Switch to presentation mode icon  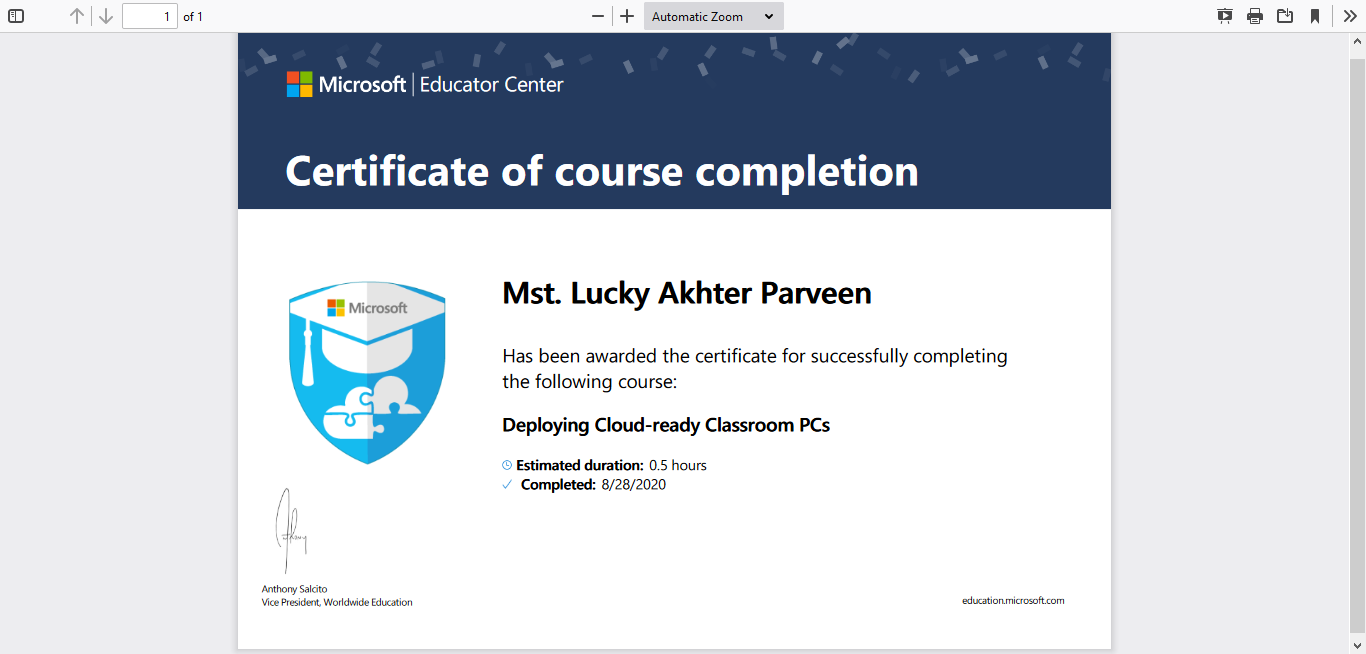coord(1225,16)
